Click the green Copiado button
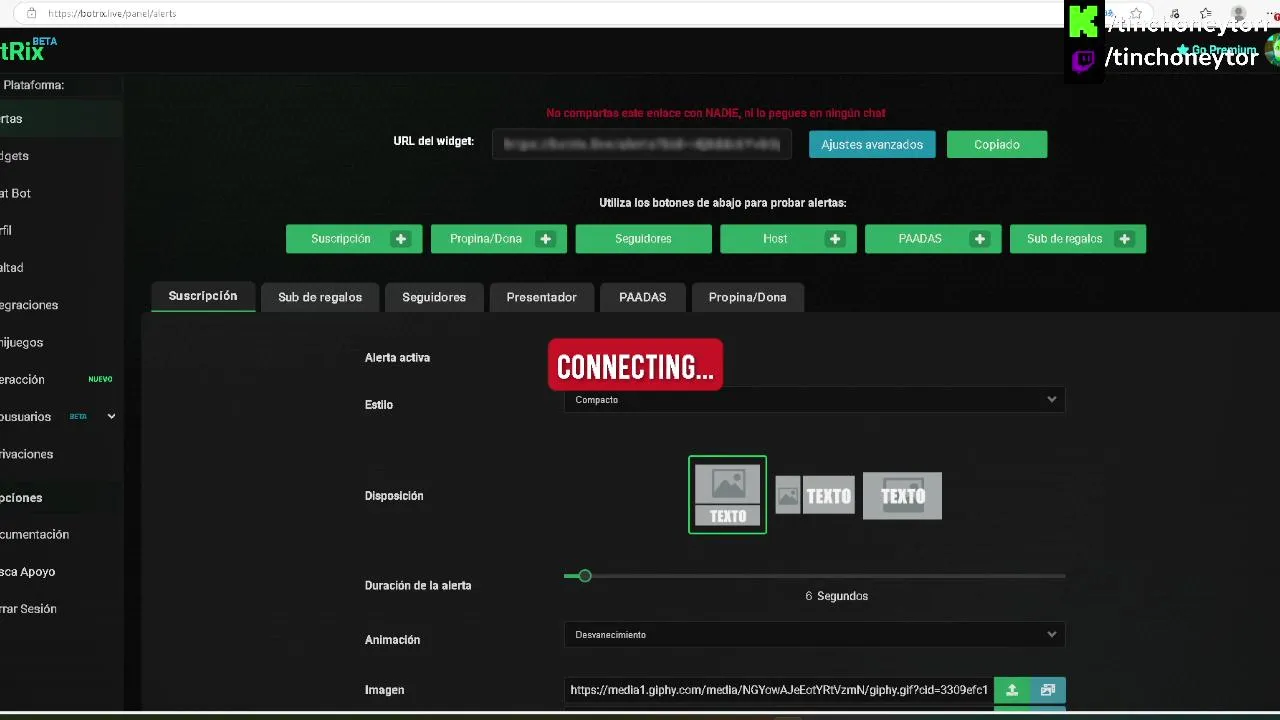Screen dimensions: 1280x720 point(997,145)
